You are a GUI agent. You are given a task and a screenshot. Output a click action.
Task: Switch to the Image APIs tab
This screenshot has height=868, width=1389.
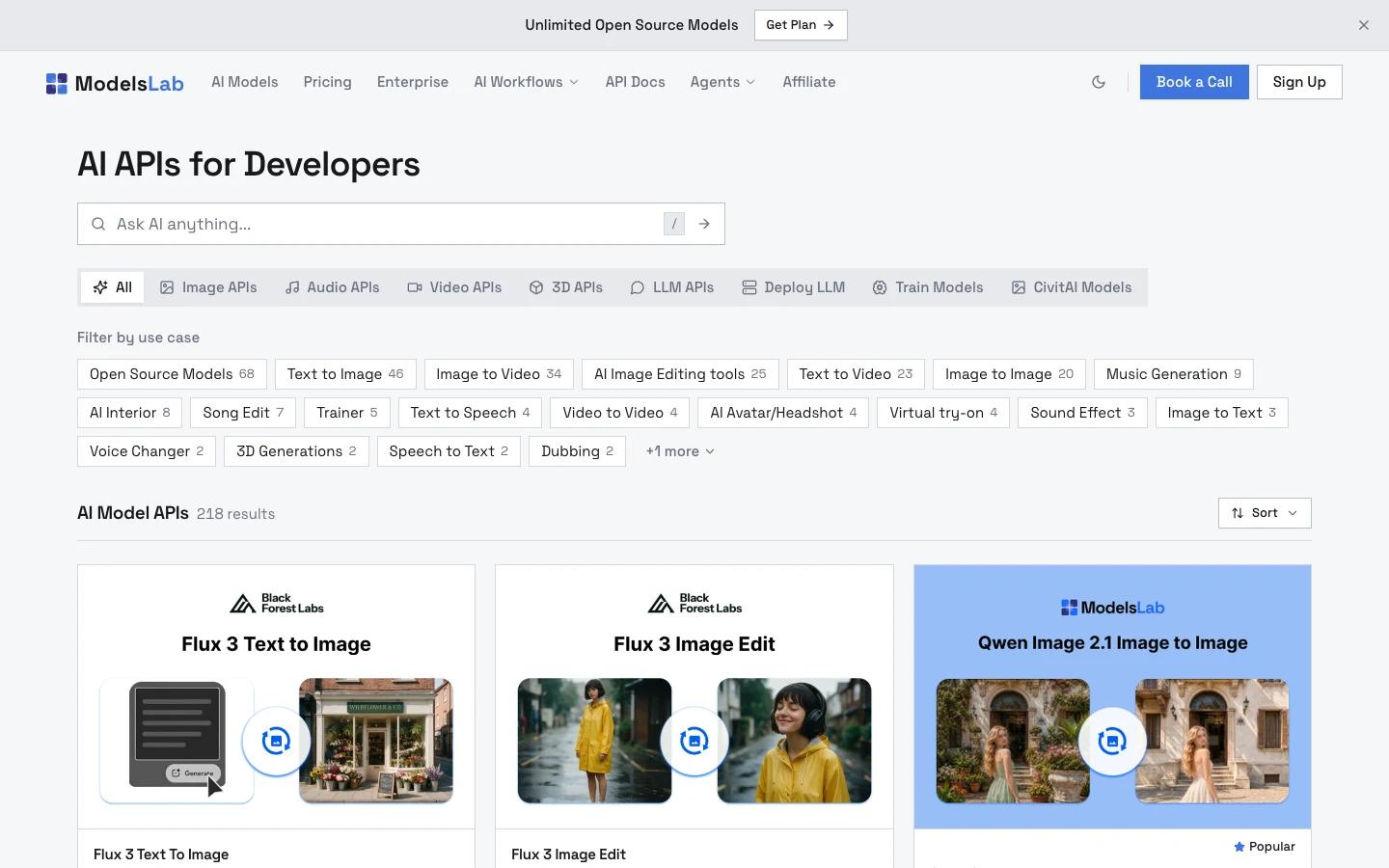pyautogui.click(x=208, y=287)
